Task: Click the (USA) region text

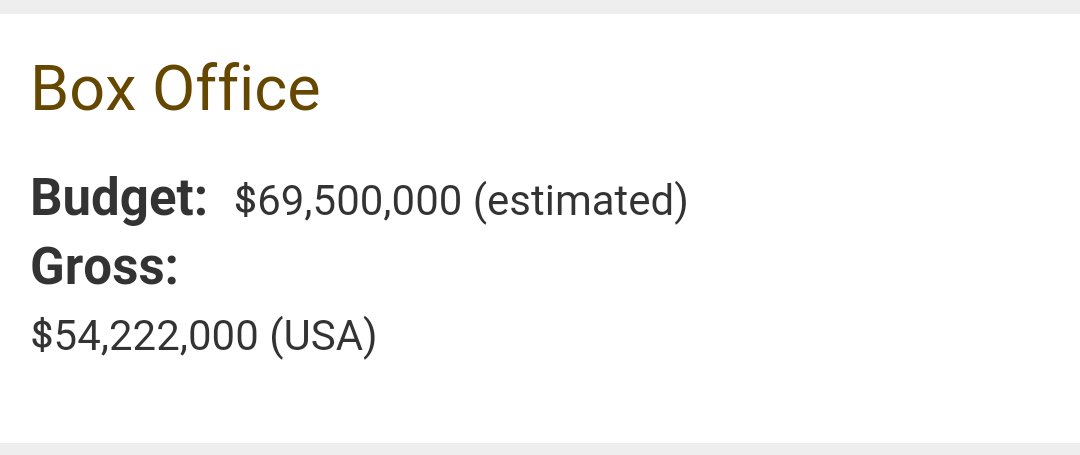Action: (324, 336)
